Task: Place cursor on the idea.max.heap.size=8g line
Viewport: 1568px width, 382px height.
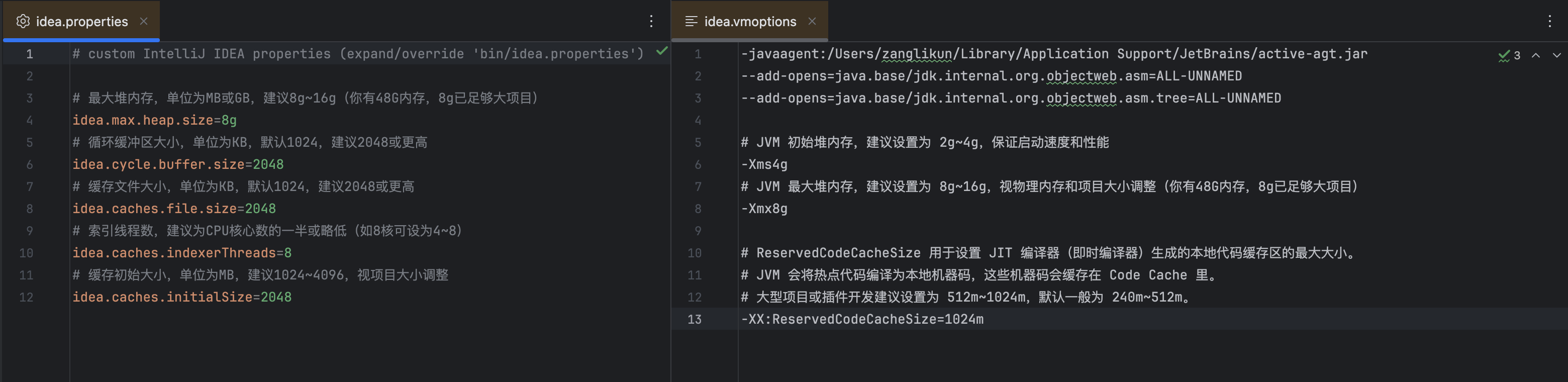Action: point(155,121)
